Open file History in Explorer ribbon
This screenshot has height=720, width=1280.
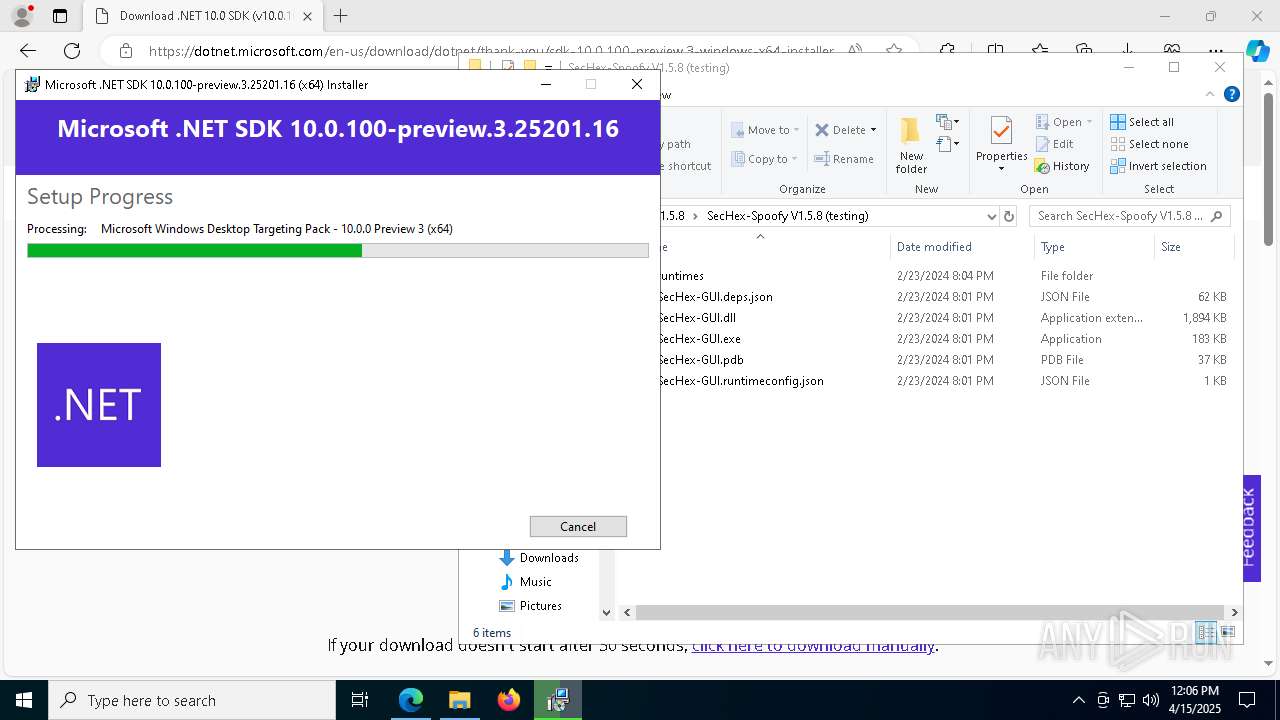pyautogui.click(x=1062, y=166)
